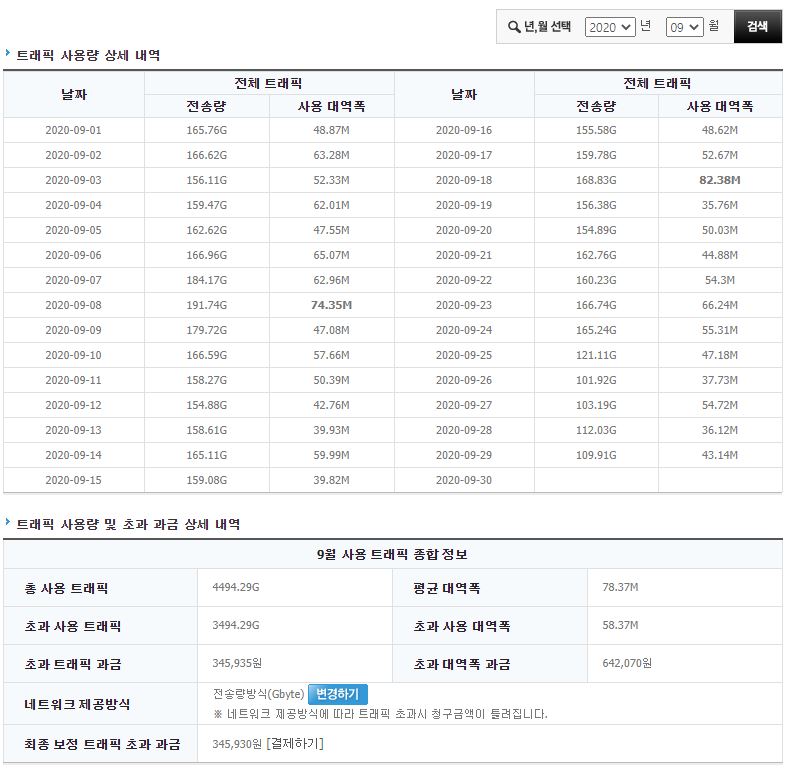Select the date cell 2020-09-15
Image resolution: width=795 pixels, height=772 pixels.
(74, 480)
